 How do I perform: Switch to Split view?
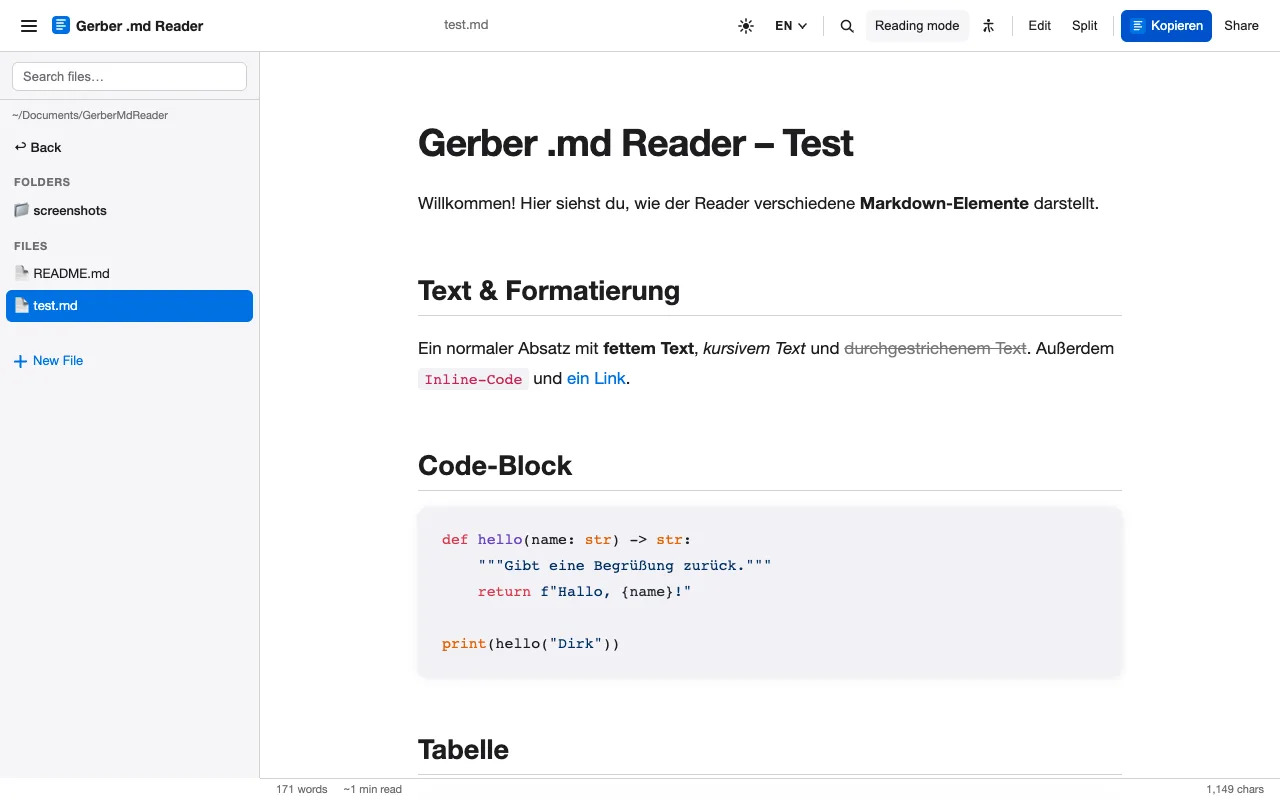point(1085,26)
